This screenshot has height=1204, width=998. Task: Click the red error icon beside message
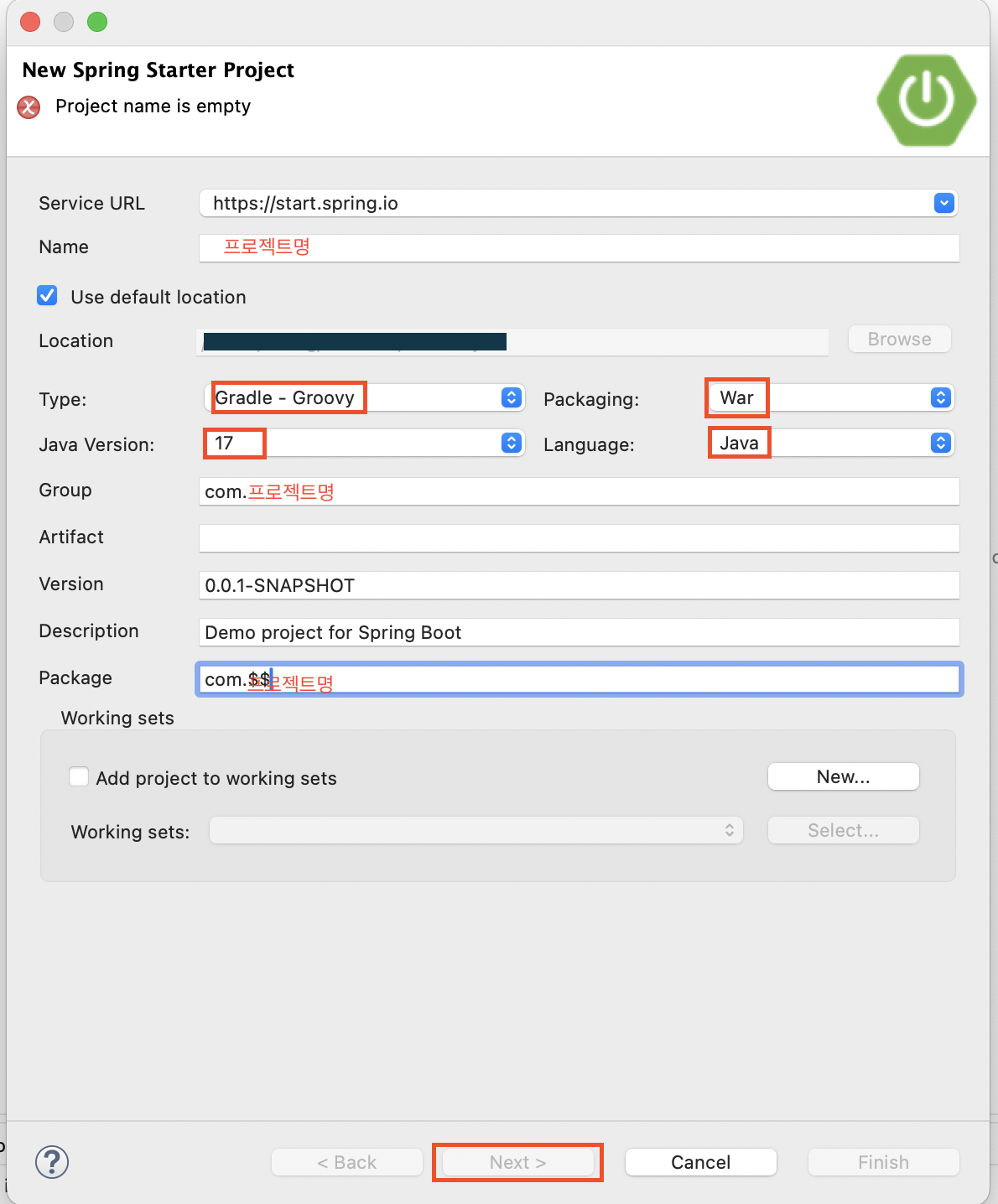29,107
